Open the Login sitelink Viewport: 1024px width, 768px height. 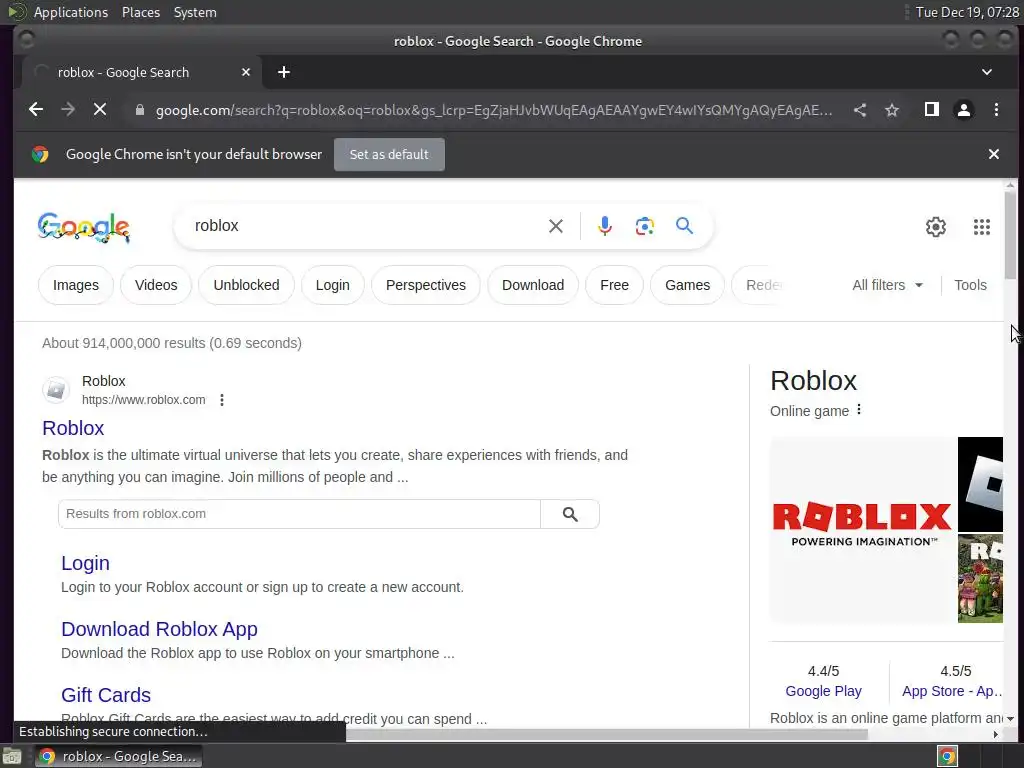coord(86,564)
